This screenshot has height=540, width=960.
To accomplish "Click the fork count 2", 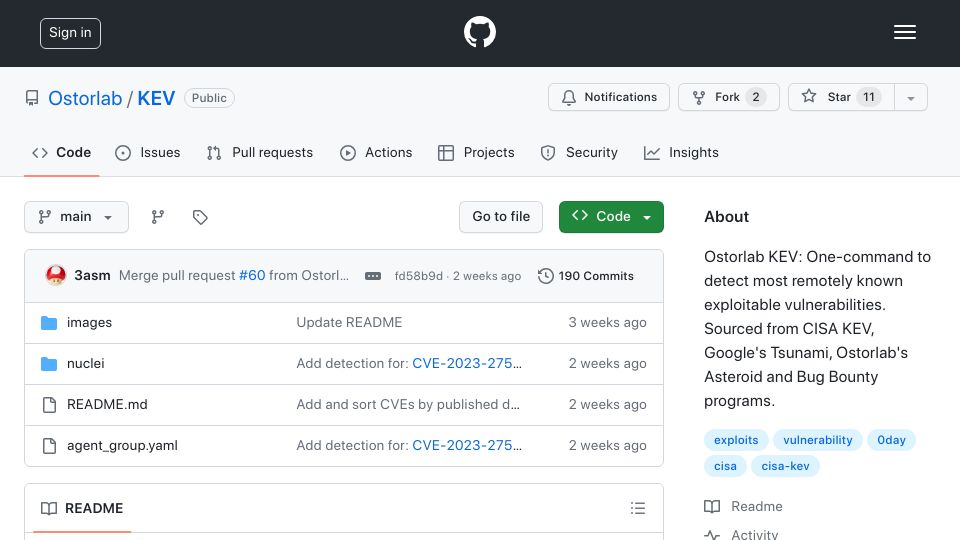I will pos(756,97).
